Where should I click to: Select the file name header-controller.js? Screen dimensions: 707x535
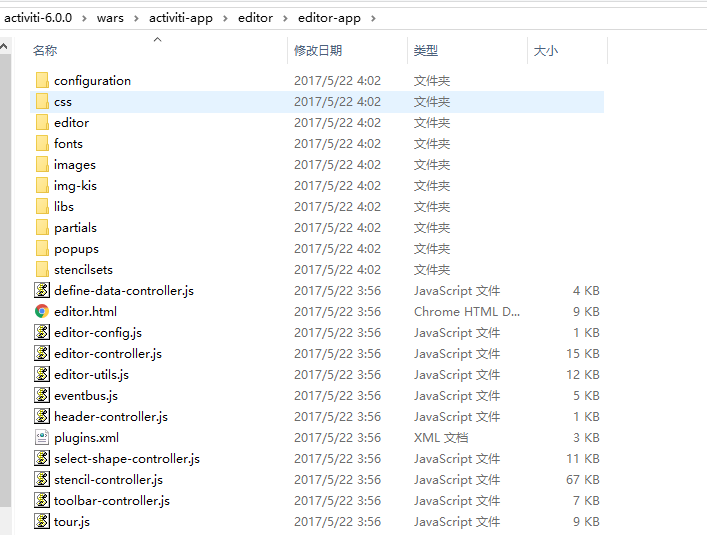(x=111, y=416)
